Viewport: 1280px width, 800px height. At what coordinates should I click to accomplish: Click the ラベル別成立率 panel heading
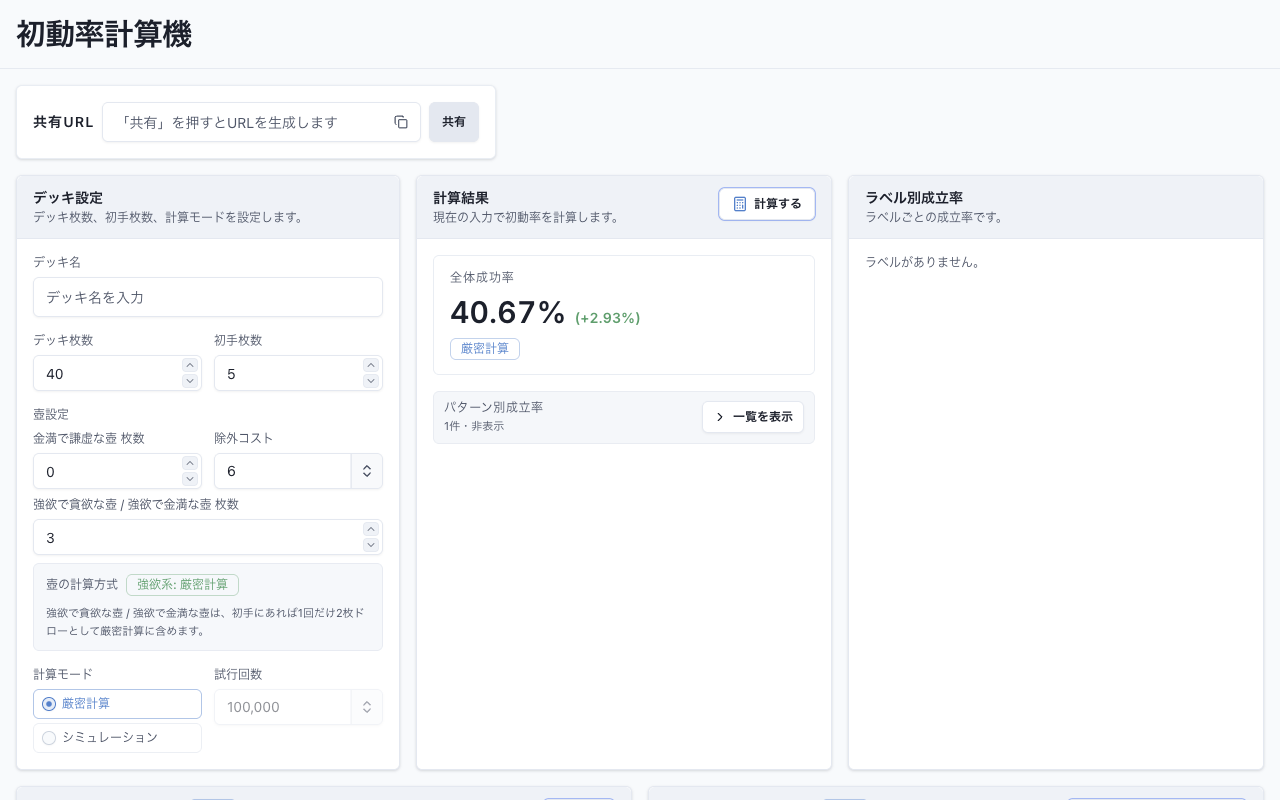914,198
